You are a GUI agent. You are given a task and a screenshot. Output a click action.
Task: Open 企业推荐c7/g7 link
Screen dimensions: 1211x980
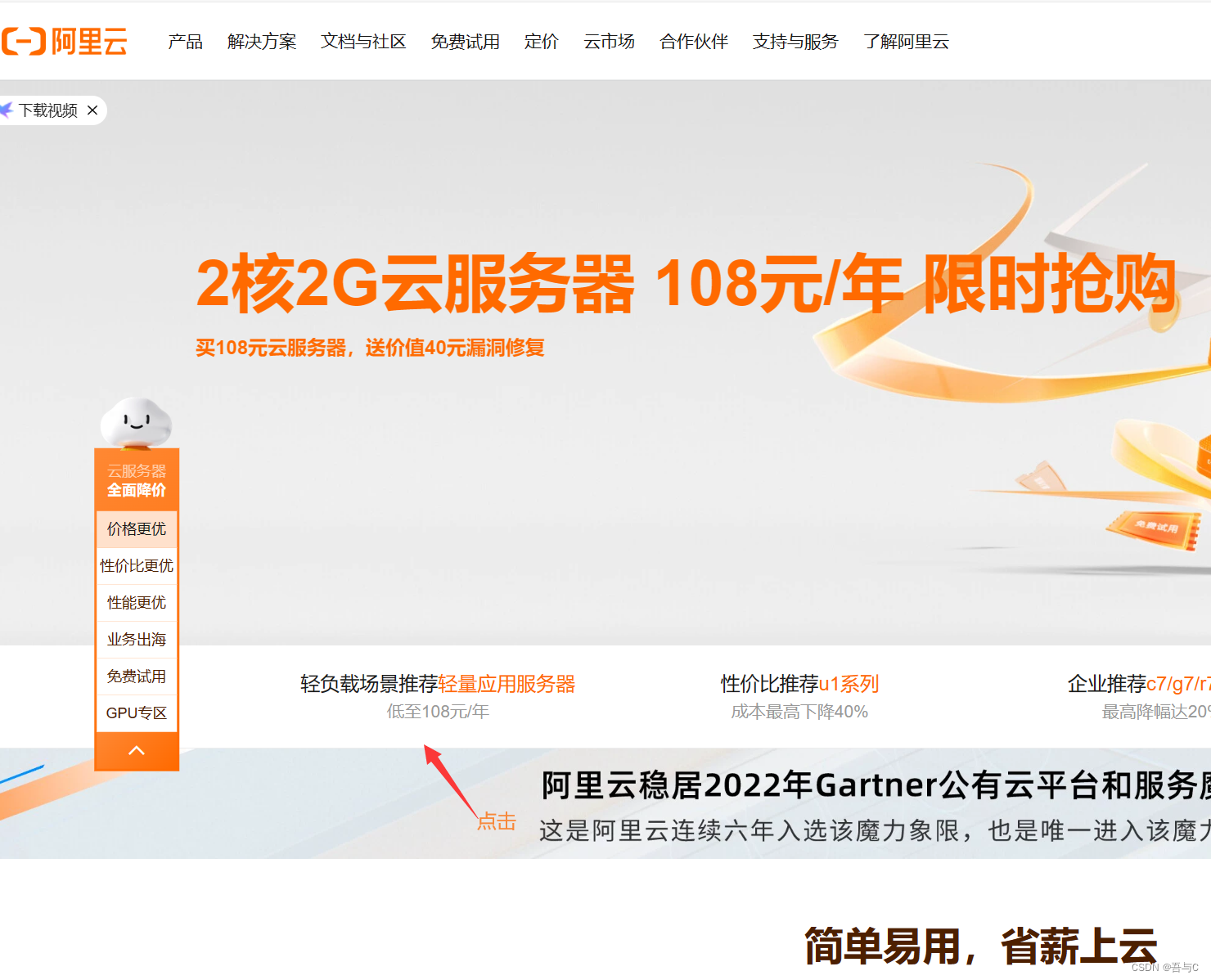pyautogui.click(x=1139, y=684)
